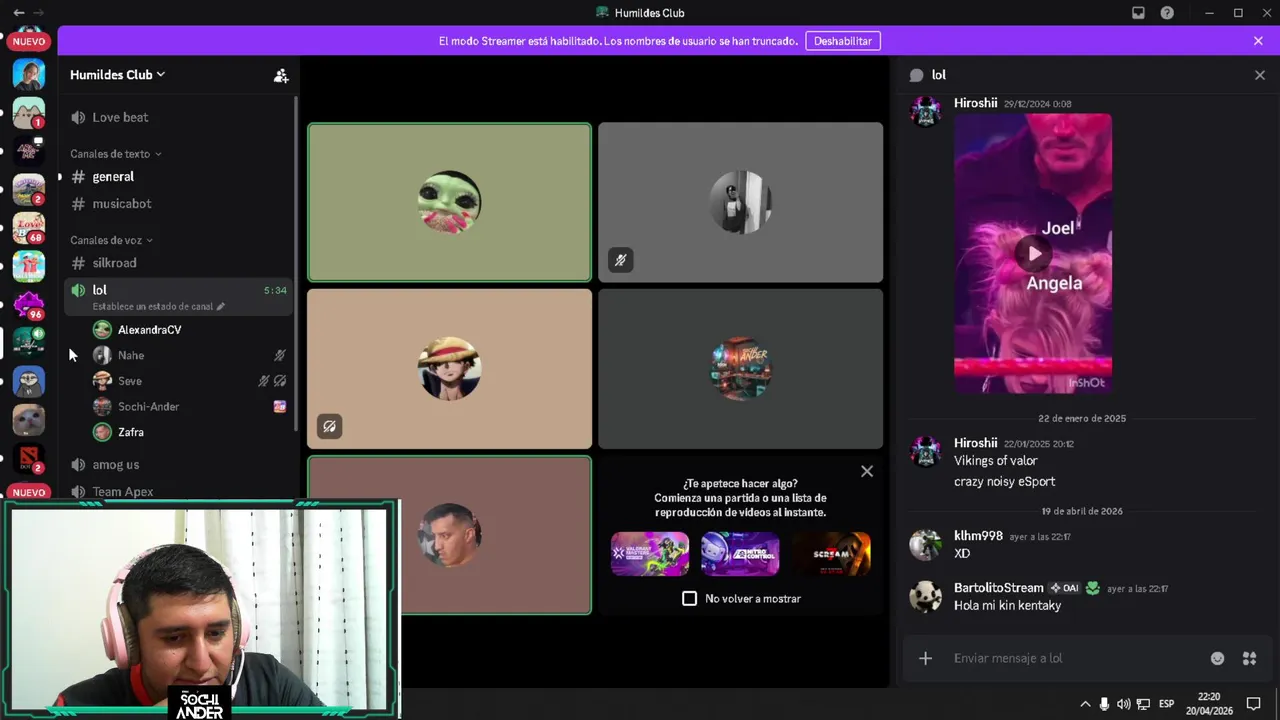Screen dimensions: 1280x720
Task: Open the purple server icon with badge 96
Action: (x=28, y=305)
